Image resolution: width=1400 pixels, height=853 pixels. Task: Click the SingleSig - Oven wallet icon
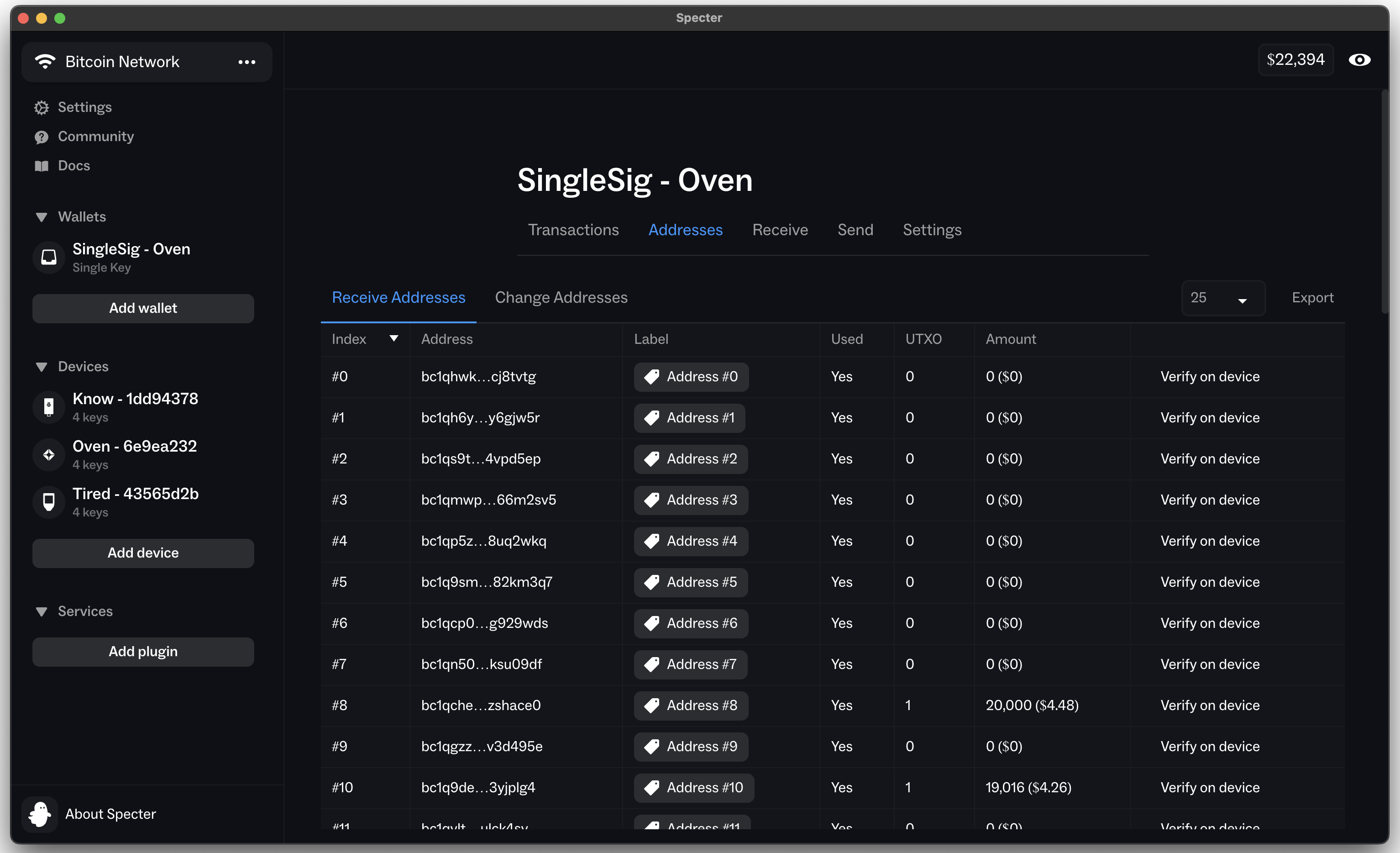coord(49,258)
